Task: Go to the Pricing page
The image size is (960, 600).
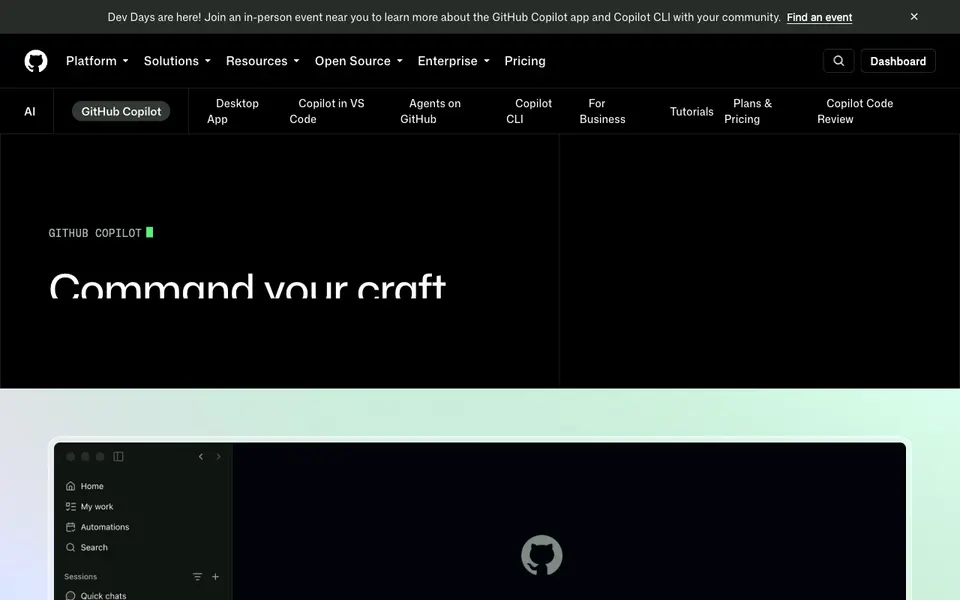Action: [x=525, y=61]
